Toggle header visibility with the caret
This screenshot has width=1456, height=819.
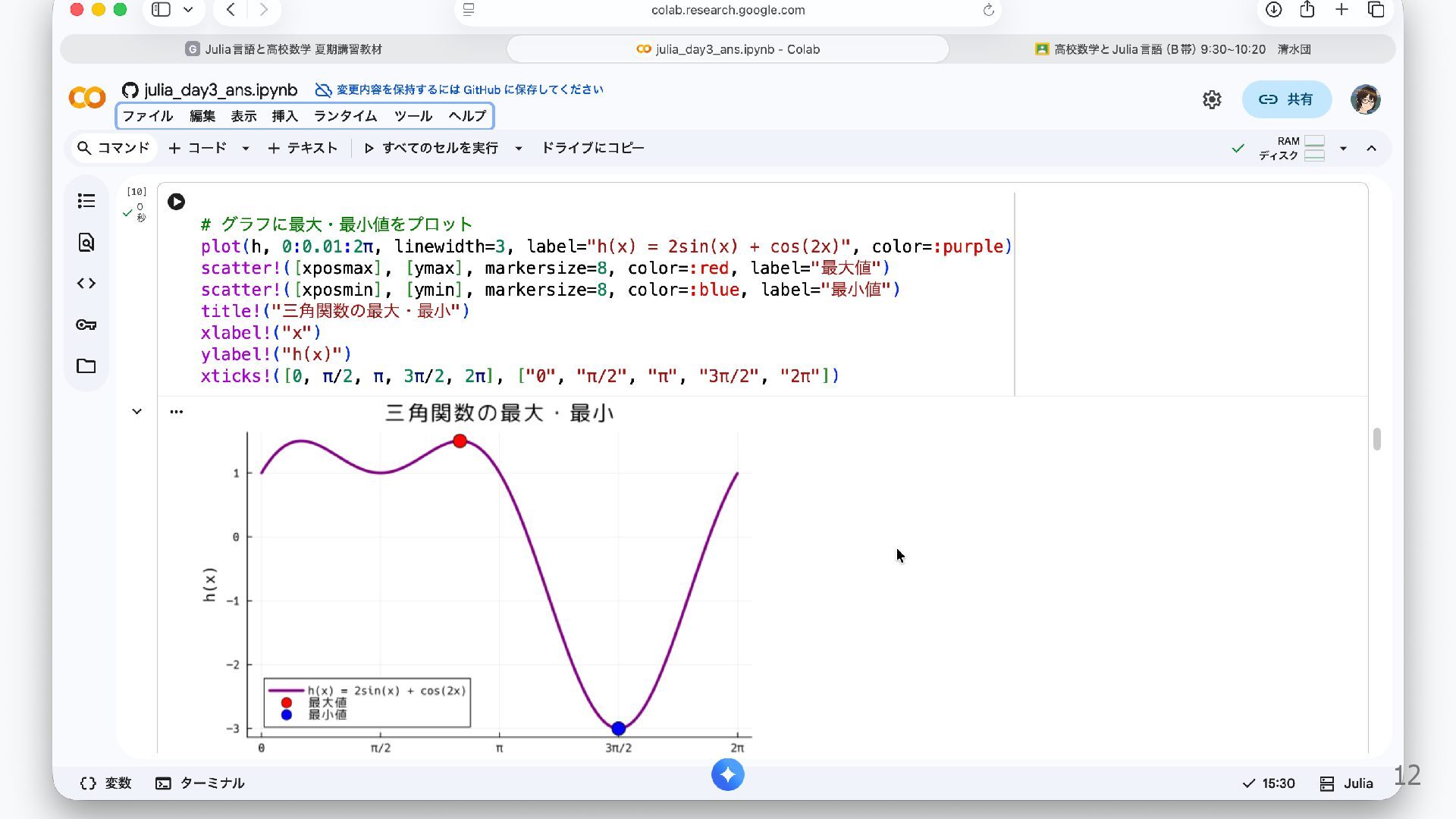1371,149
